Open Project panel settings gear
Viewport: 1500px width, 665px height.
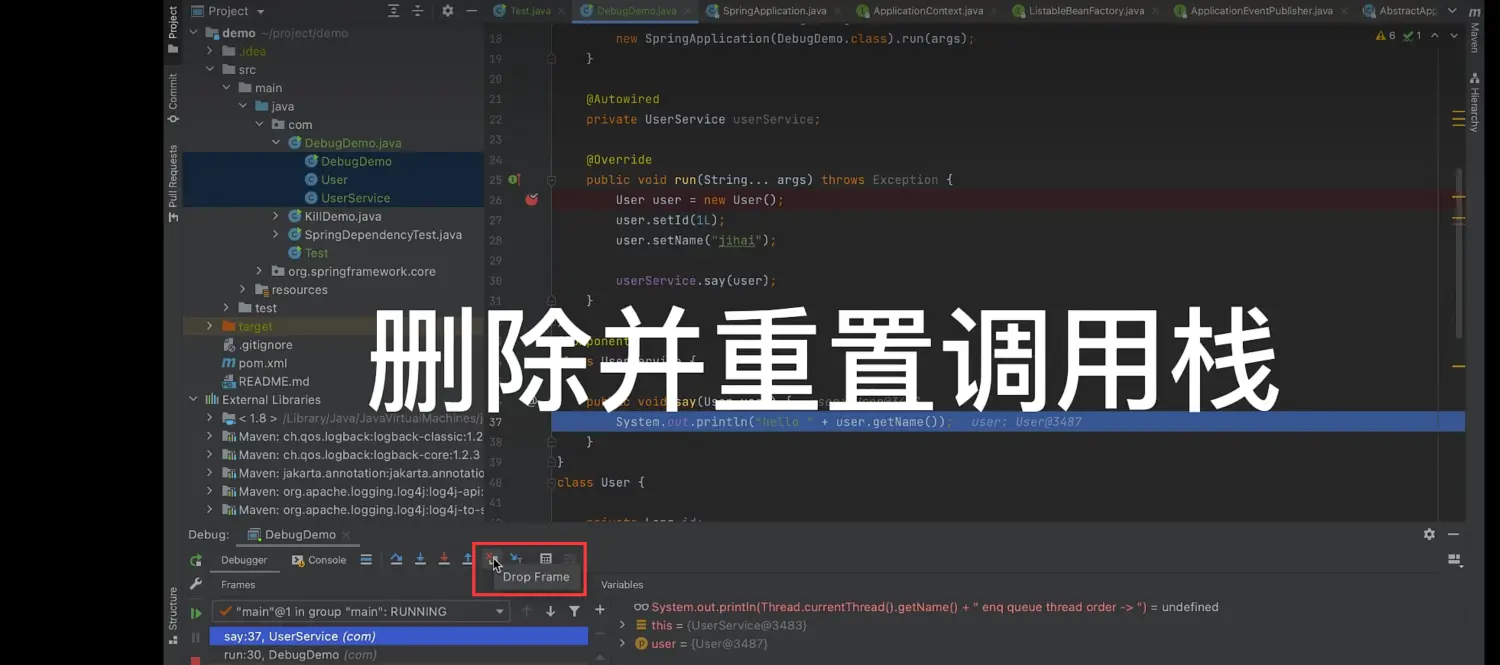coord(447,11)
